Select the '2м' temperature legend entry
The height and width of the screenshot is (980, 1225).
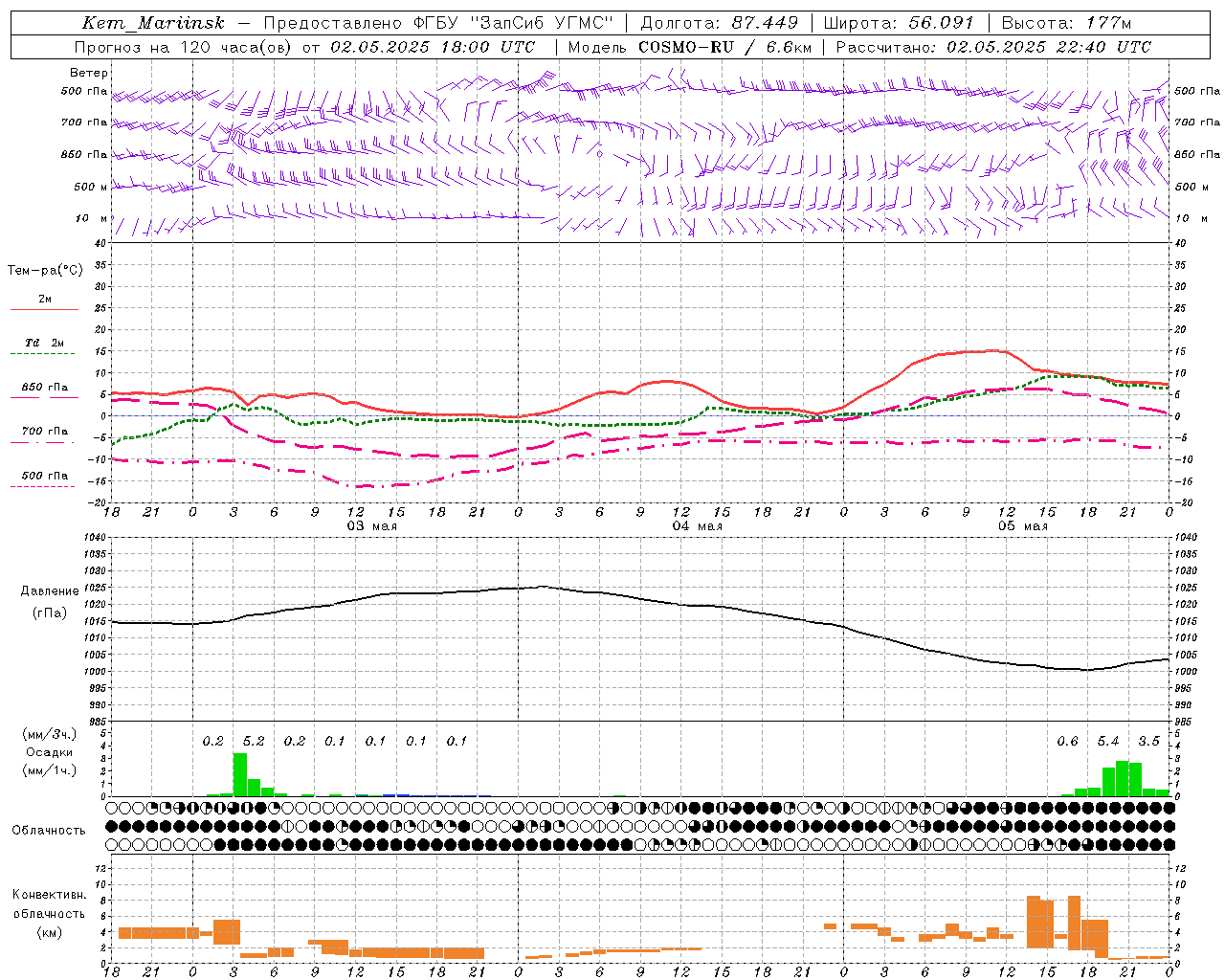tap(45, 299)
